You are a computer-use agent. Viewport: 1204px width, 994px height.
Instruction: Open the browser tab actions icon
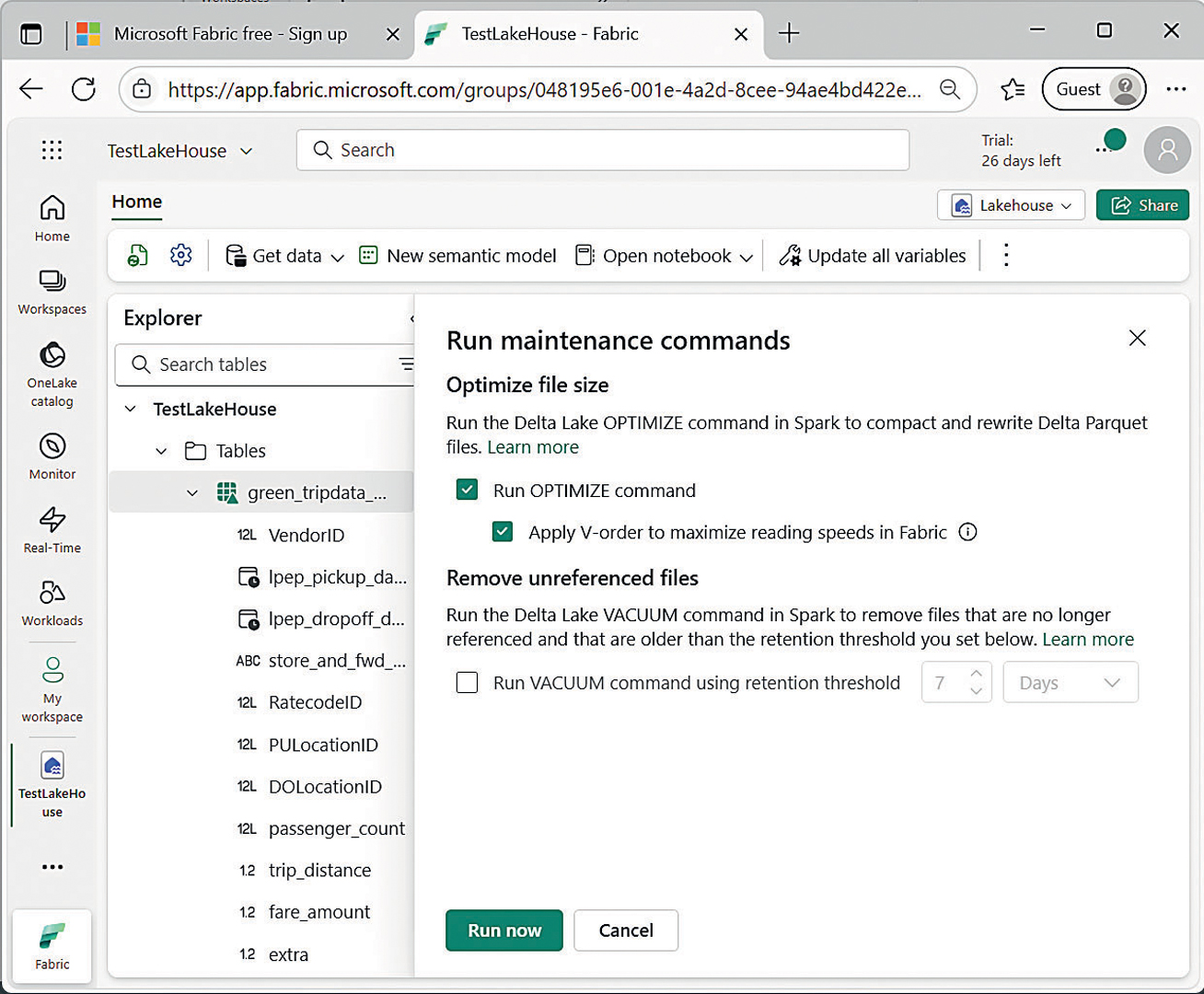[31, 34]
